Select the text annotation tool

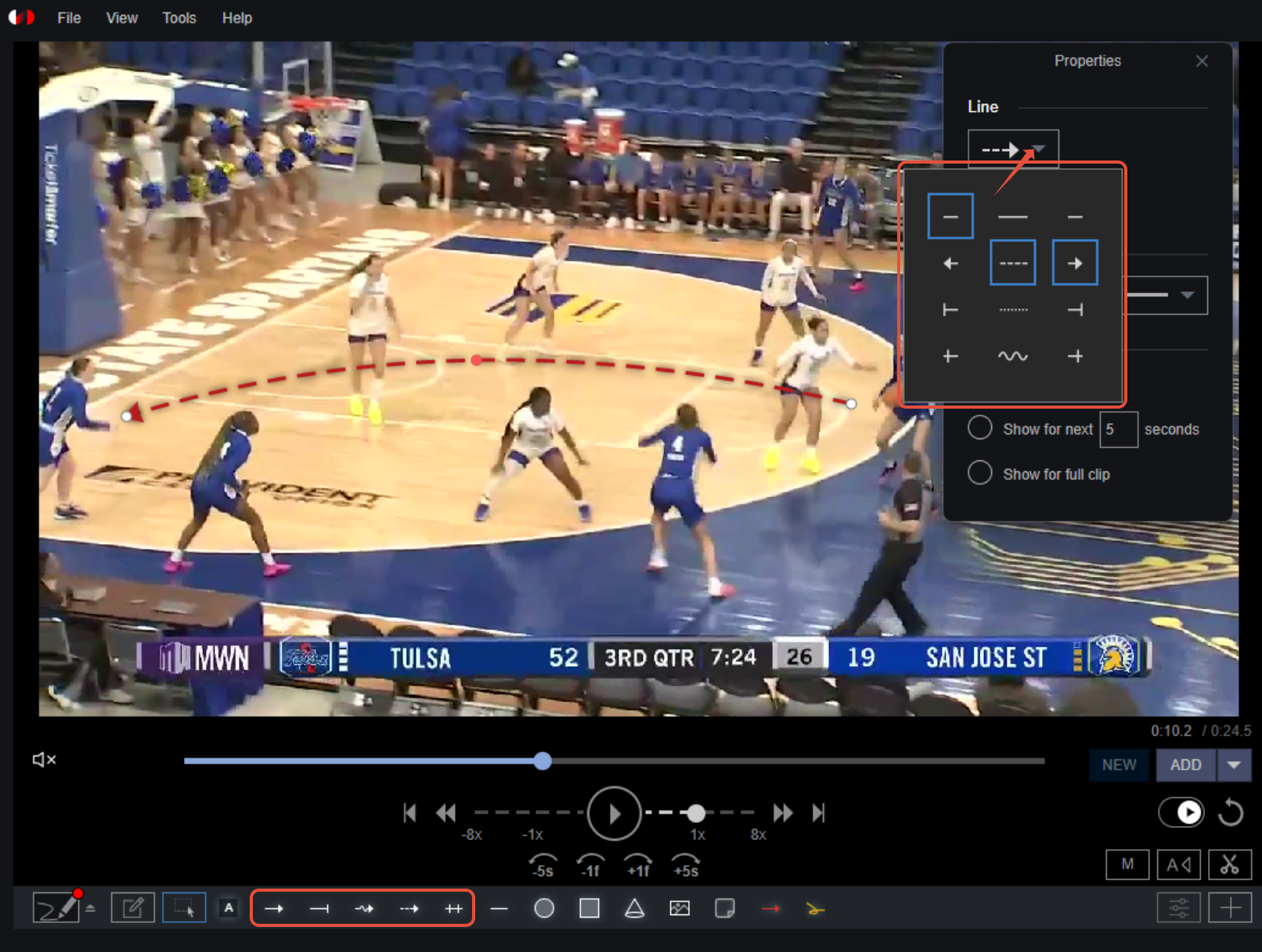click(x=229, y=908)
